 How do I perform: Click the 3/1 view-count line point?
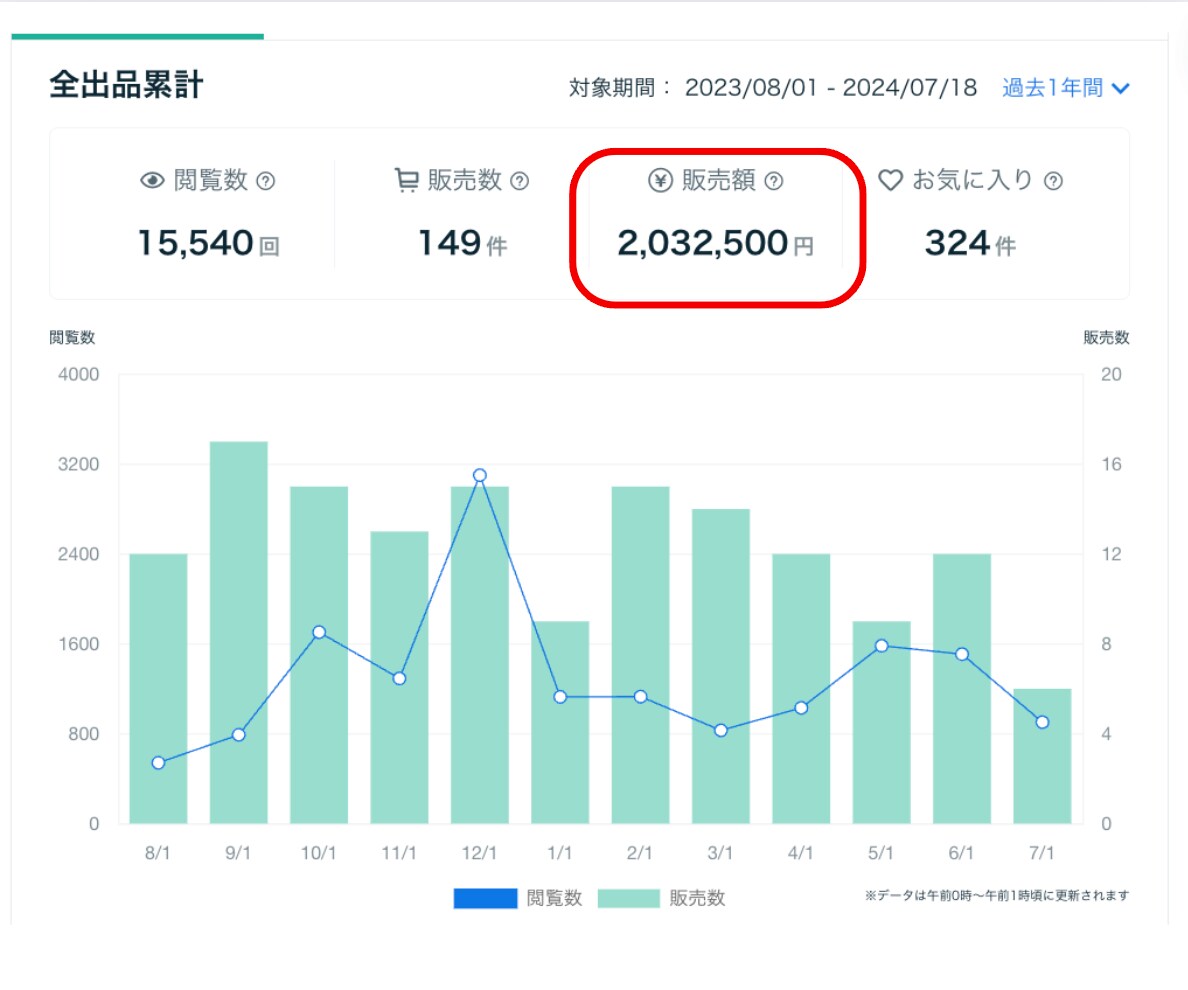click(x=721, y=730)
